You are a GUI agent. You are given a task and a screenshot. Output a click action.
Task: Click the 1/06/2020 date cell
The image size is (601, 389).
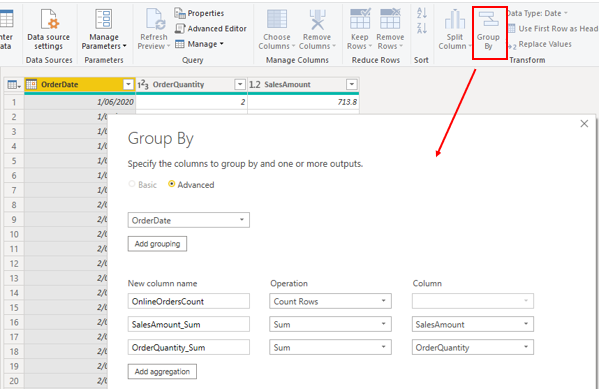tap(80, 102)
